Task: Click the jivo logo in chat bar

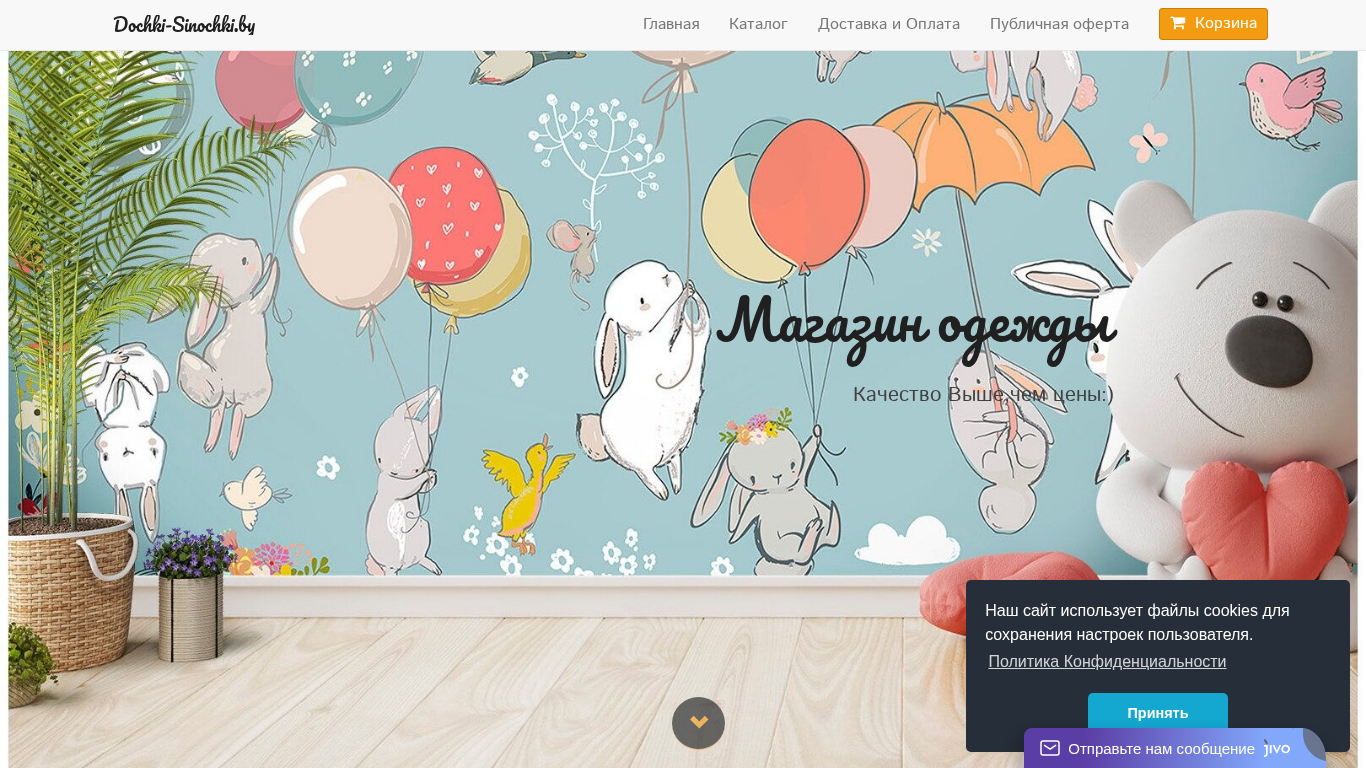Action: 1277,748
